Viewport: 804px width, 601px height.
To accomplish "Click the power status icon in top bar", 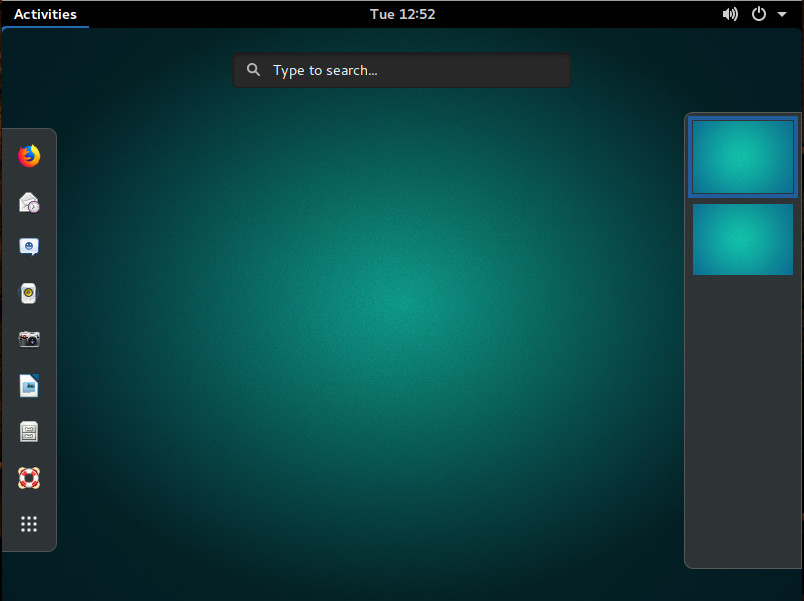I will (757, 14).
